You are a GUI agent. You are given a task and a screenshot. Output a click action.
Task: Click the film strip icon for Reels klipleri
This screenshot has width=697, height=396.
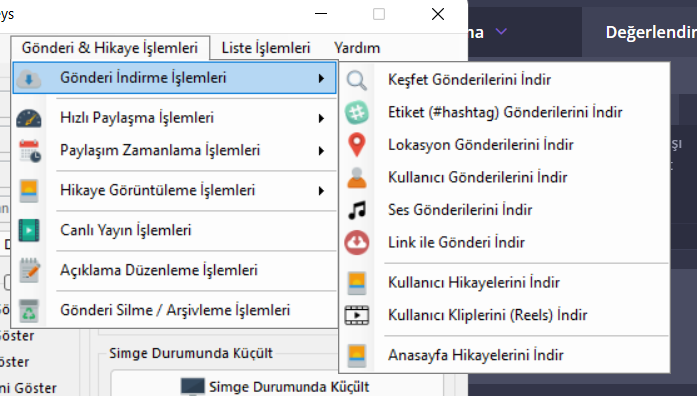[357, 316]
